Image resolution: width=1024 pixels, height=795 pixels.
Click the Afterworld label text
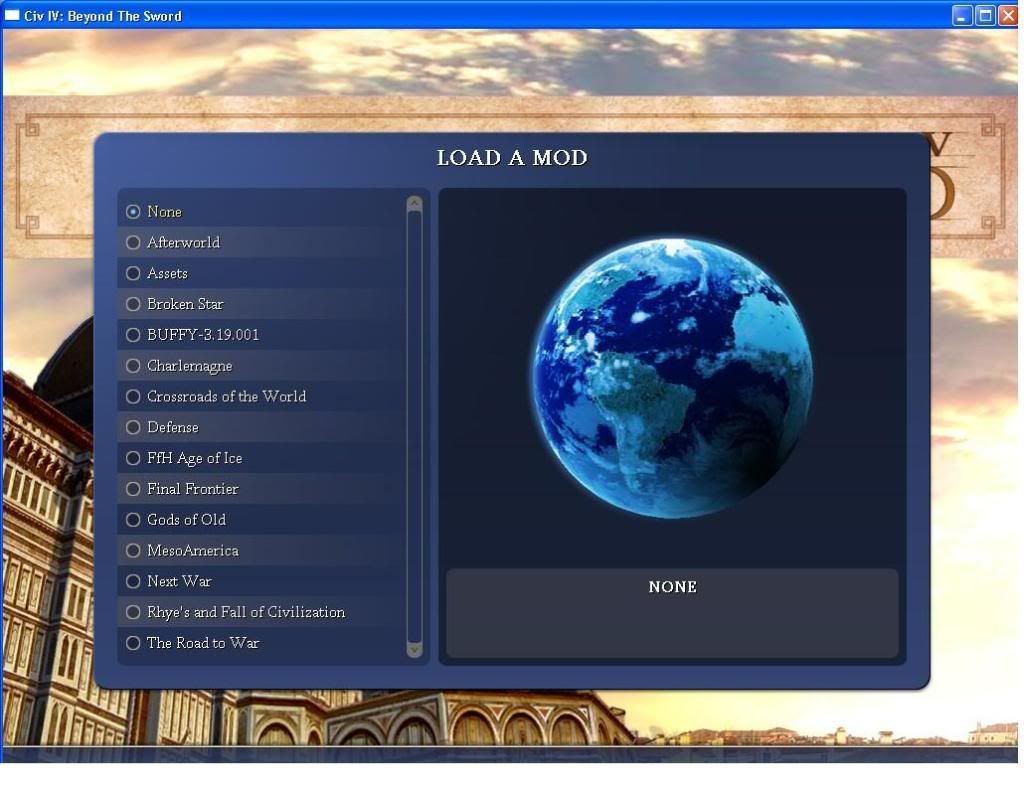point(184,242)
